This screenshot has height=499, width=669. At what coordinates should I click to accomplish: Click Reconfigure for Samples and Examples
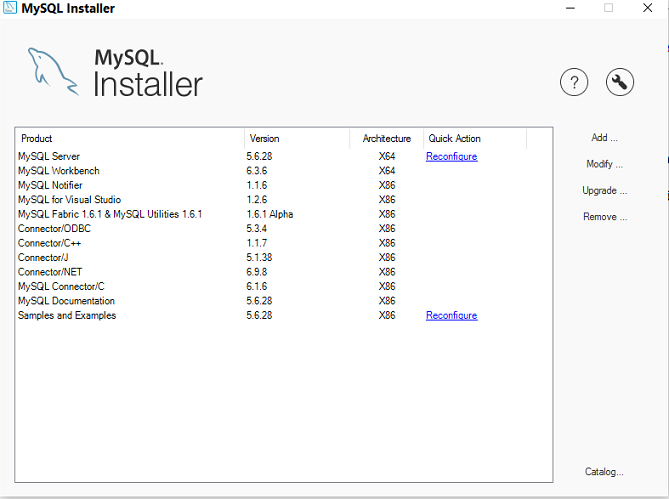point(451,316)
